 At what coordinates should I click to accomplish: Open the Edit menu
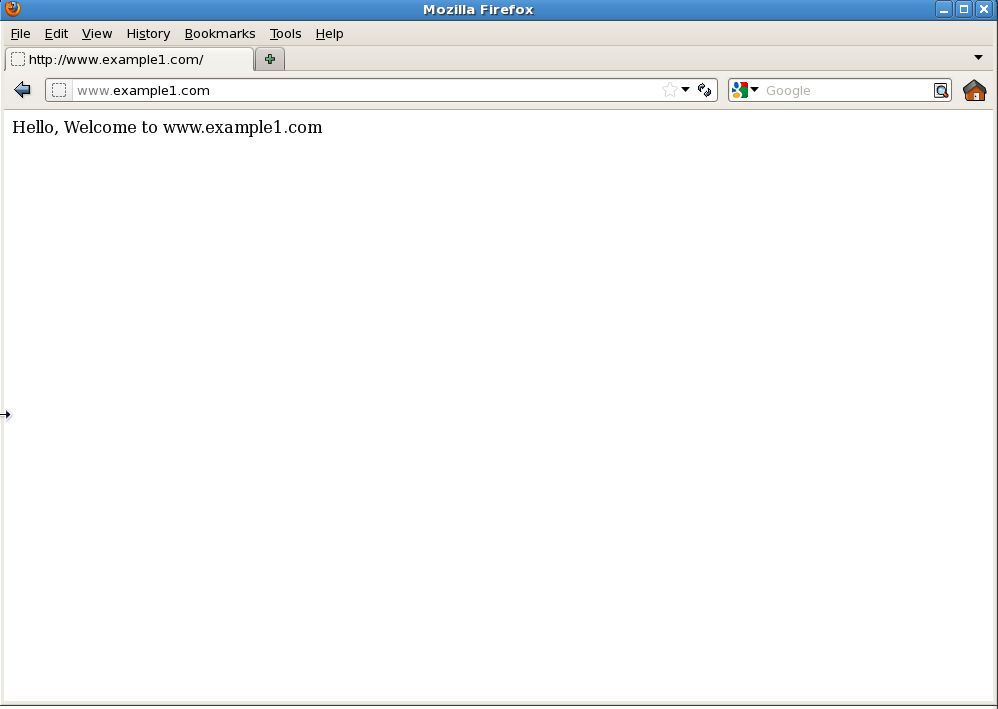(56, 34)
